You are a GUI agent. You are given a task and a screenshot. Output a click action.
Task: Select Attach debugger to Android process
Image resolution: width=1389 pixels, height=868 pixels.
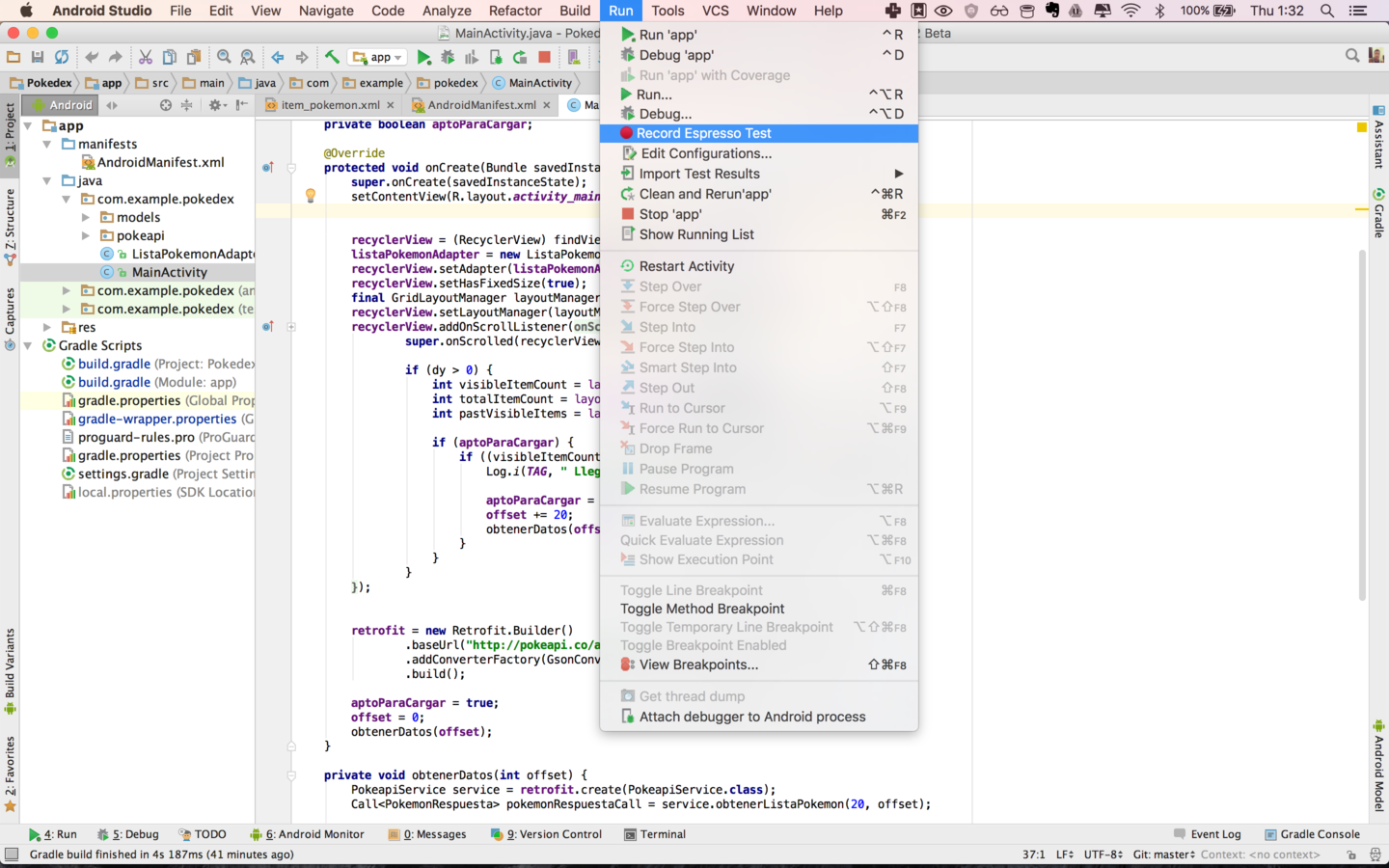tap(759, 717)
